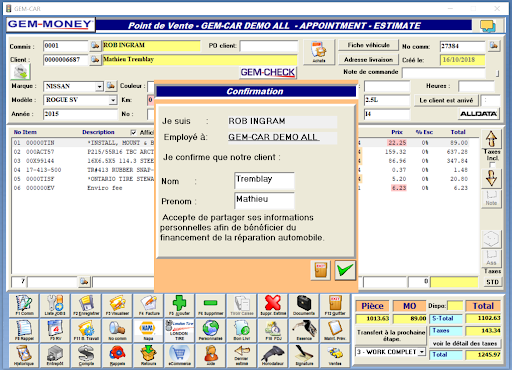The image size is (512, 370).
Task: Open Ventes car icon
Action: tap(335, 355)
